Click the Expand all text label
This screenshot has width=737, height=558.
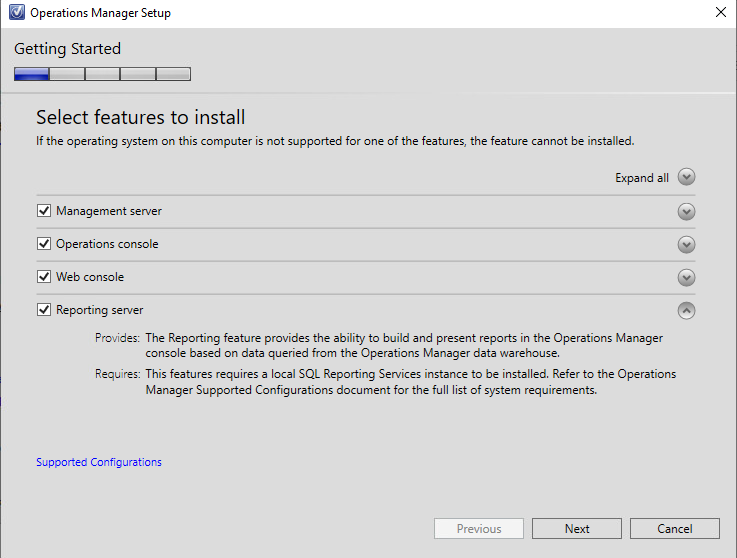click(x=642, y=178)
